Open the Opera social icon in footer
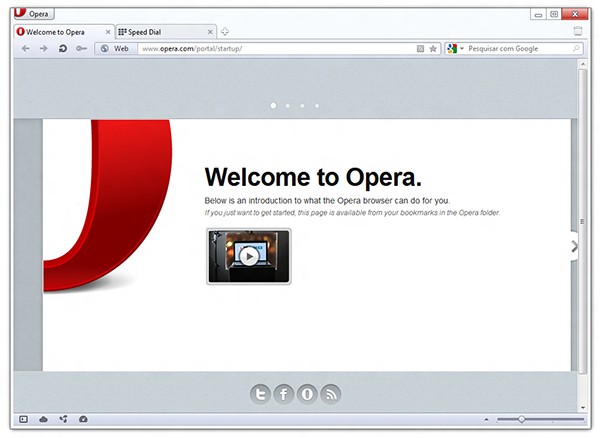Screen dimensions: 600x438 click(307, 394)
